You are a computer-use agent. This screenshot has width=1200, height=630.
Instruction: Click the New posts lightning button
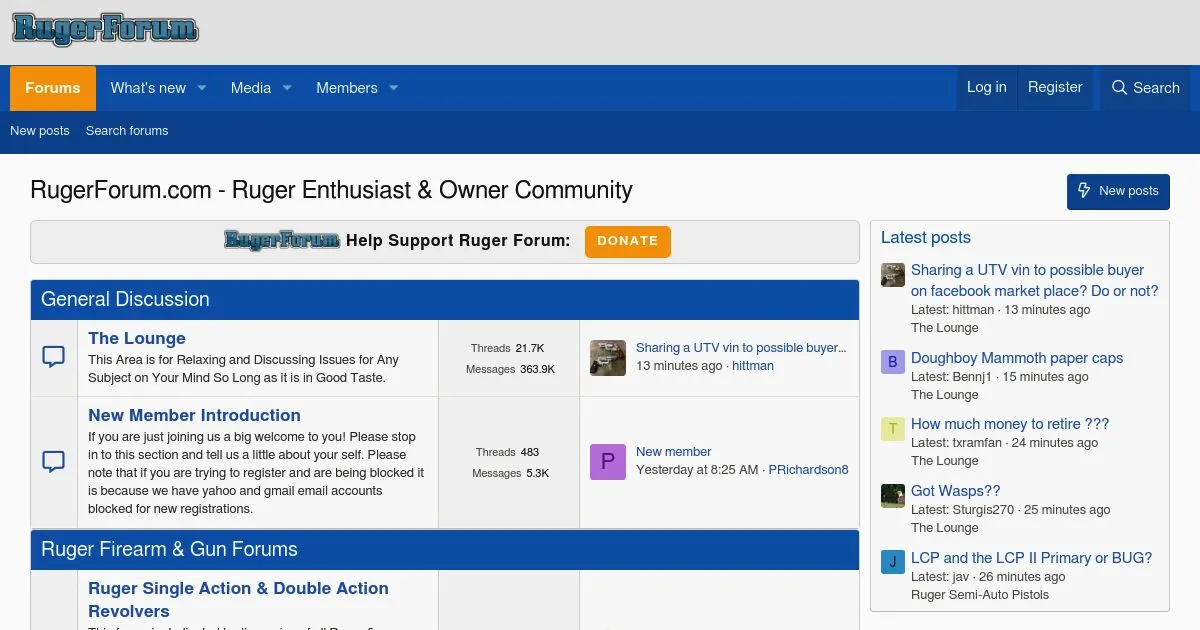coord(1117,191)
